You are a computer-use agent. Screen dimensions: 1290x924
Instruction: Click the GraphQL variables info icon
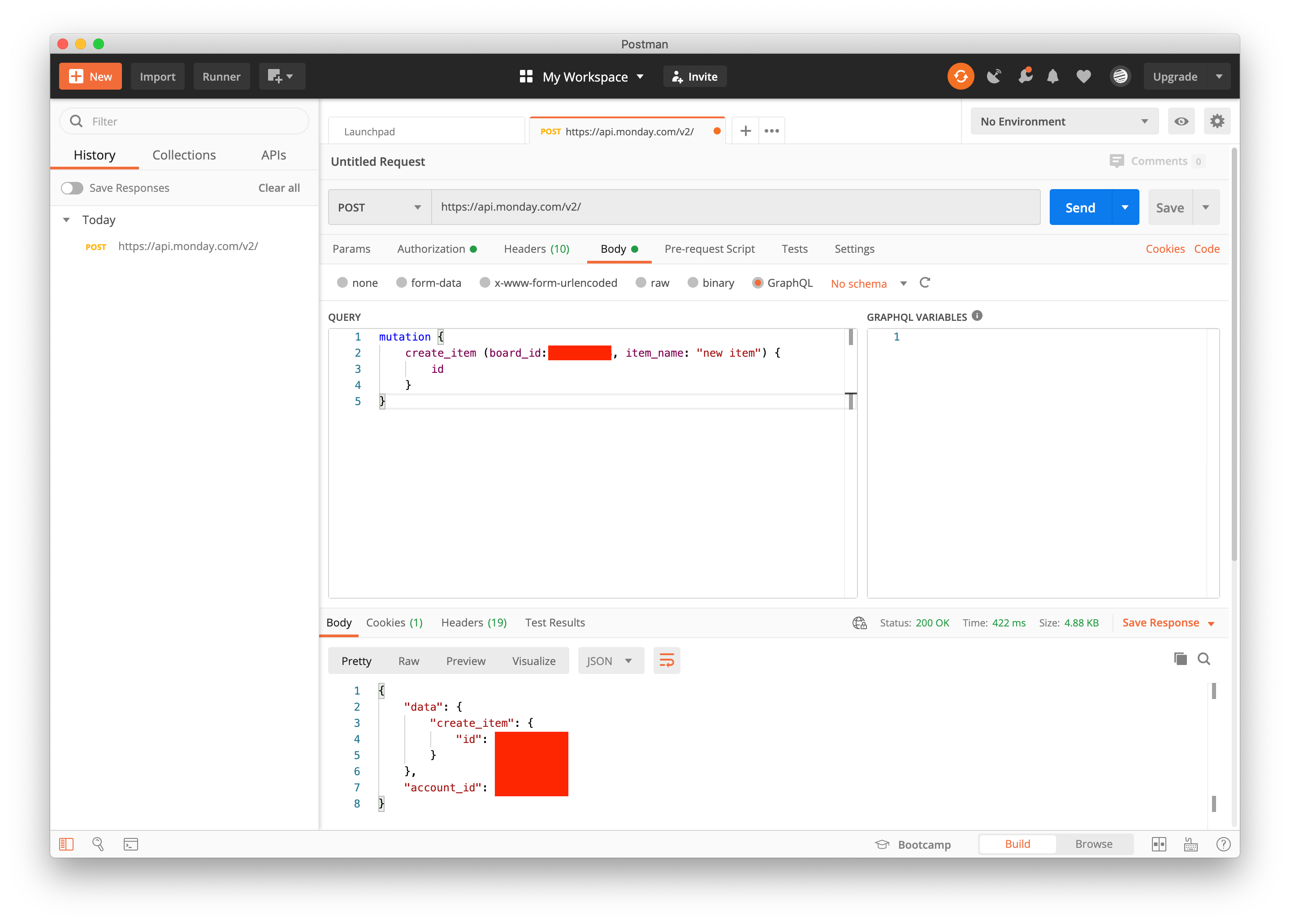coord(977,316)
